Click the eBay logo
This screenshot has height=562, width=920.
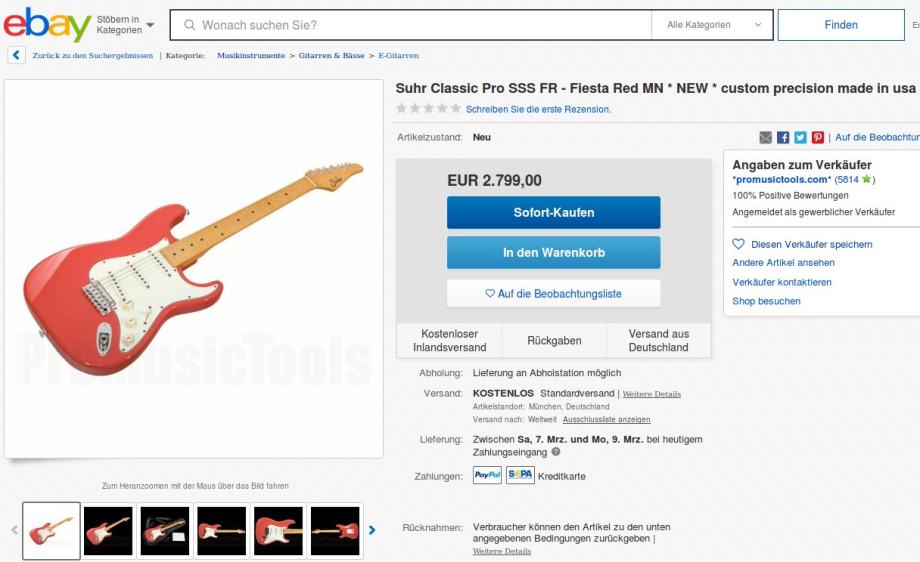[x=48, y=25]
